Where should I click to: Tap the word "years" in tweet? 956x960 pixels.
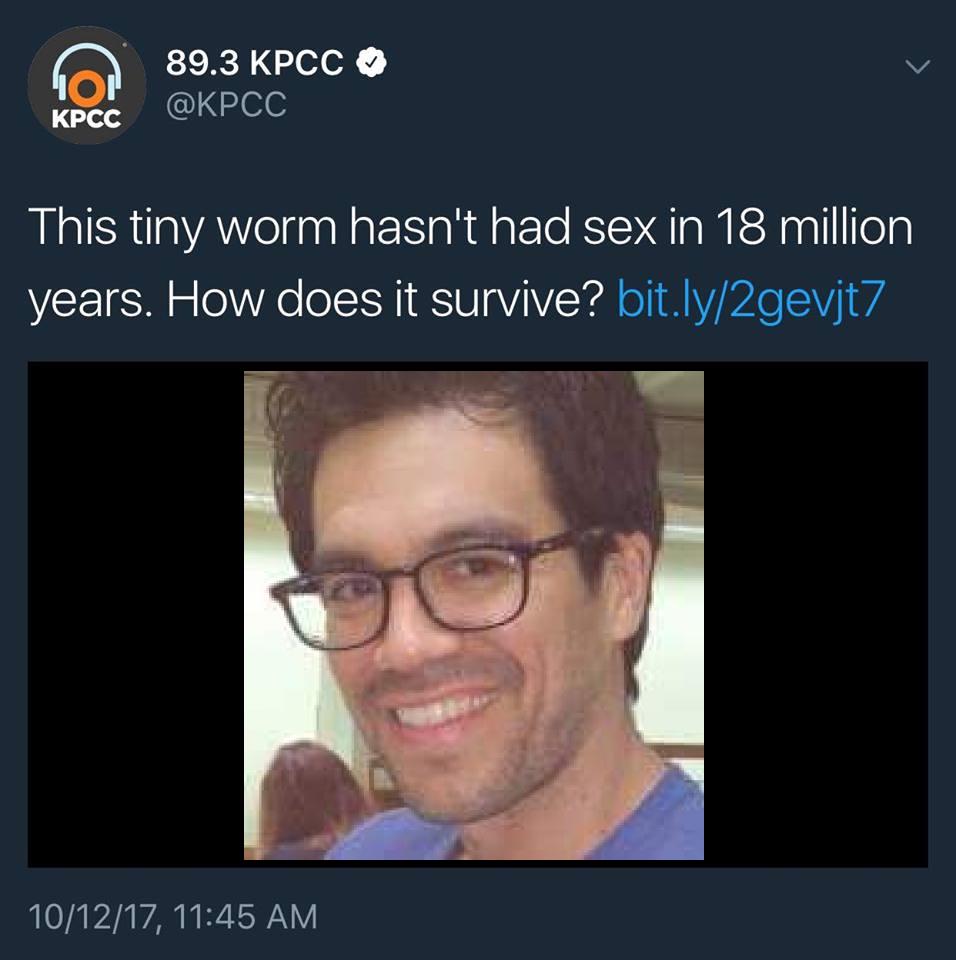click(86, 302)
